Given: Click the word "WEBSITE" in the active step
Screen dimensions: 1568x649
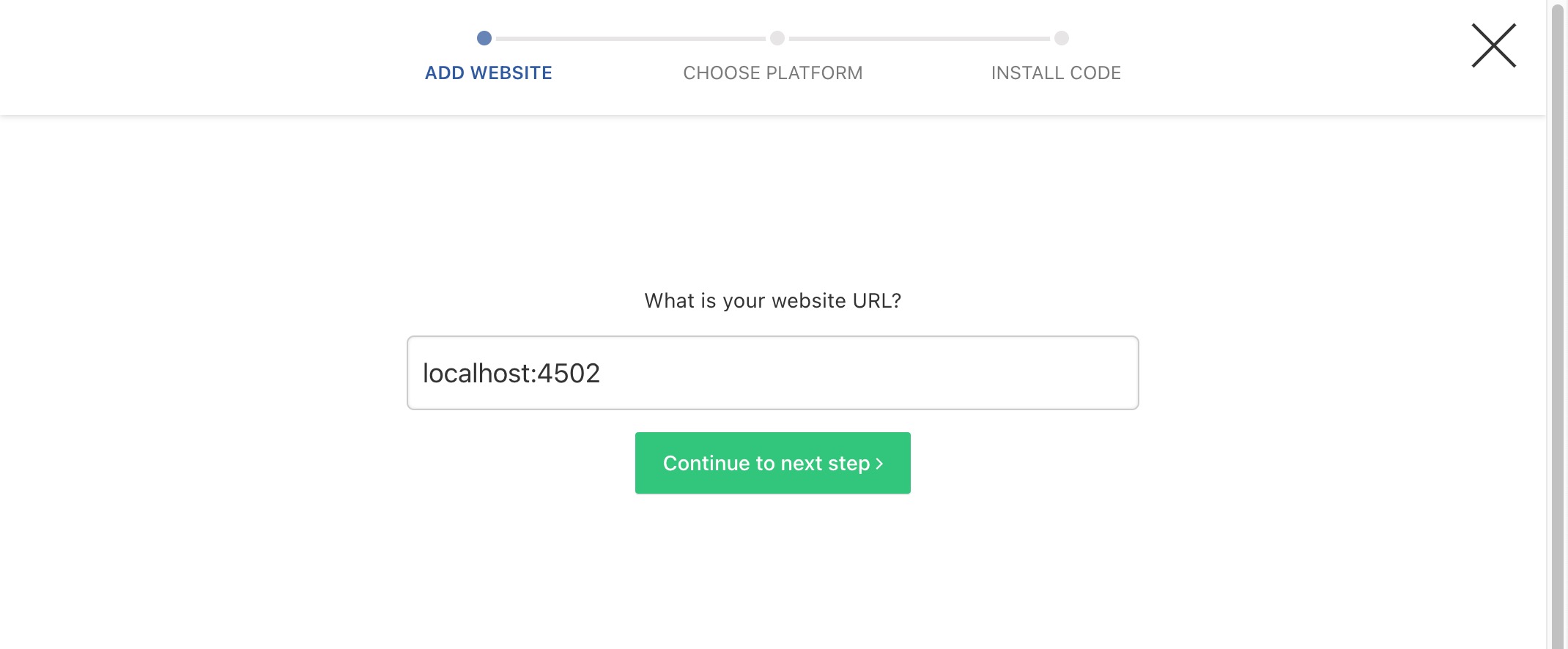Looking at the screenshot, I should click(x=511, y=73).
